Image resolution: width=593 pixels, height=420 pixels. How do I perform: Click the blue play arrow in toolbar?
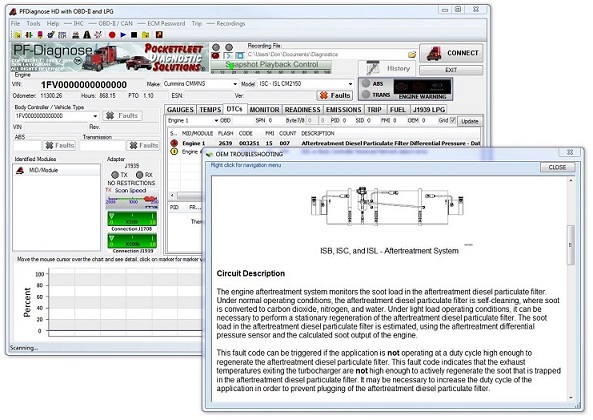tap(123, 35)
